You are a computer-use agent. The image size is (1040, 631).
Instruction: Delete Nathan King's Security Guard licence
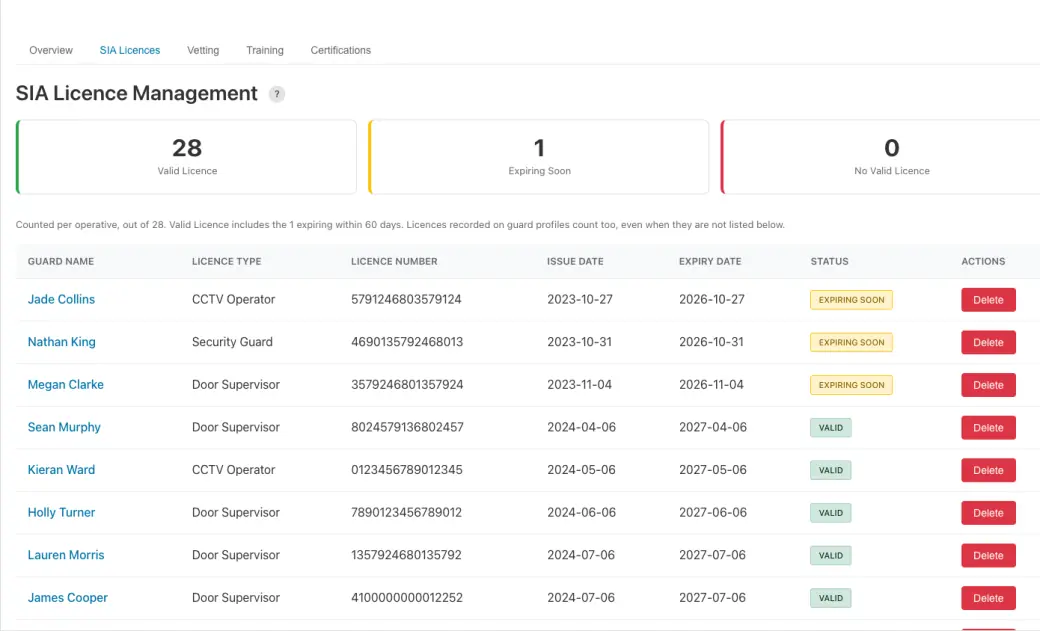tap(988, 342)
